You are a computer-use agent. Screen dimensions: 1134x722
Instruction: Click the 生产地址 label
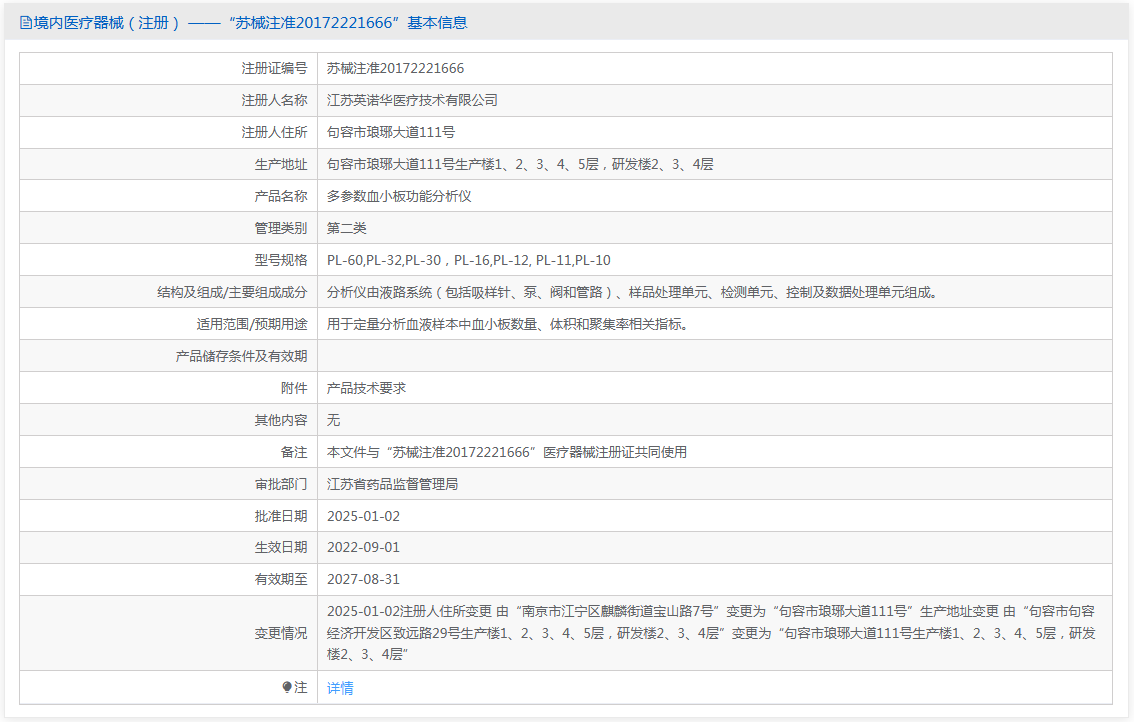(281, 164)
